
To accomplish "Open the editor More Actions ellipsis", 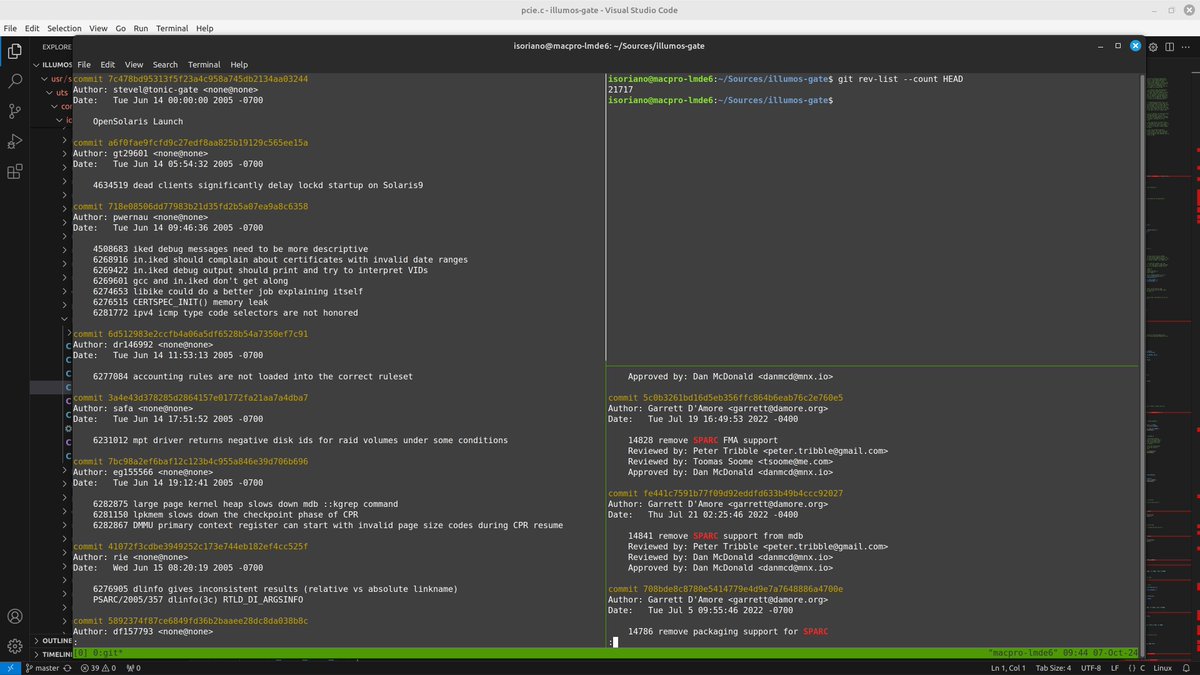I will (1185, 46).
